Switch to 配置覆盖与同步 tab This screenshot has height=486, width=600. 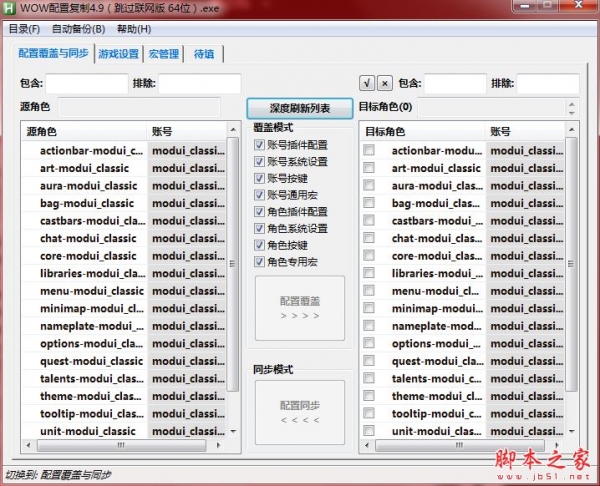coord(54,53)
